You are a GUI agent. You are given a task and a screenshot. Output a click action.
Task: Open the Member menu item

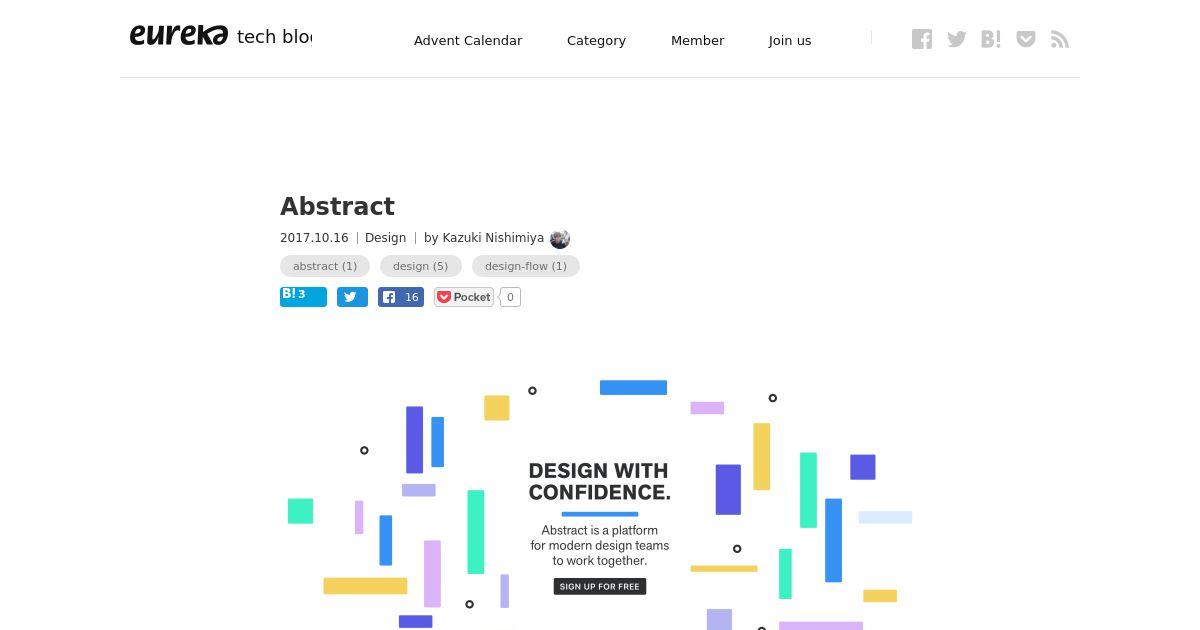697,40
